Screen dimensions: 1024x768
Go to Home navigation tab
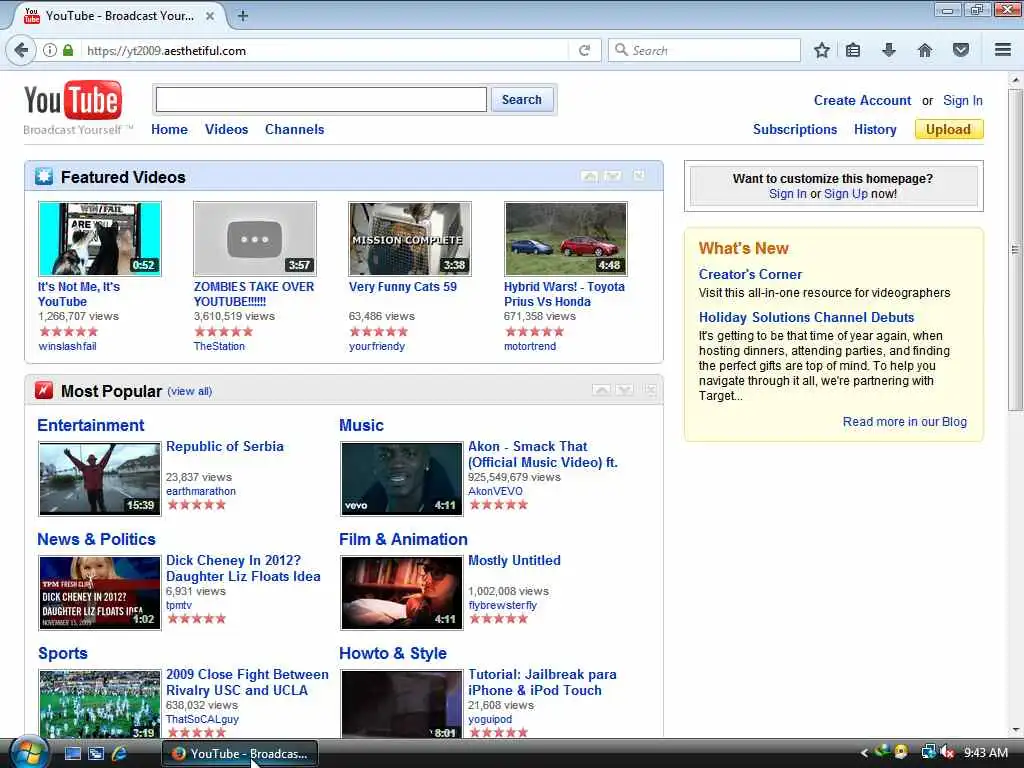[169, 129]
